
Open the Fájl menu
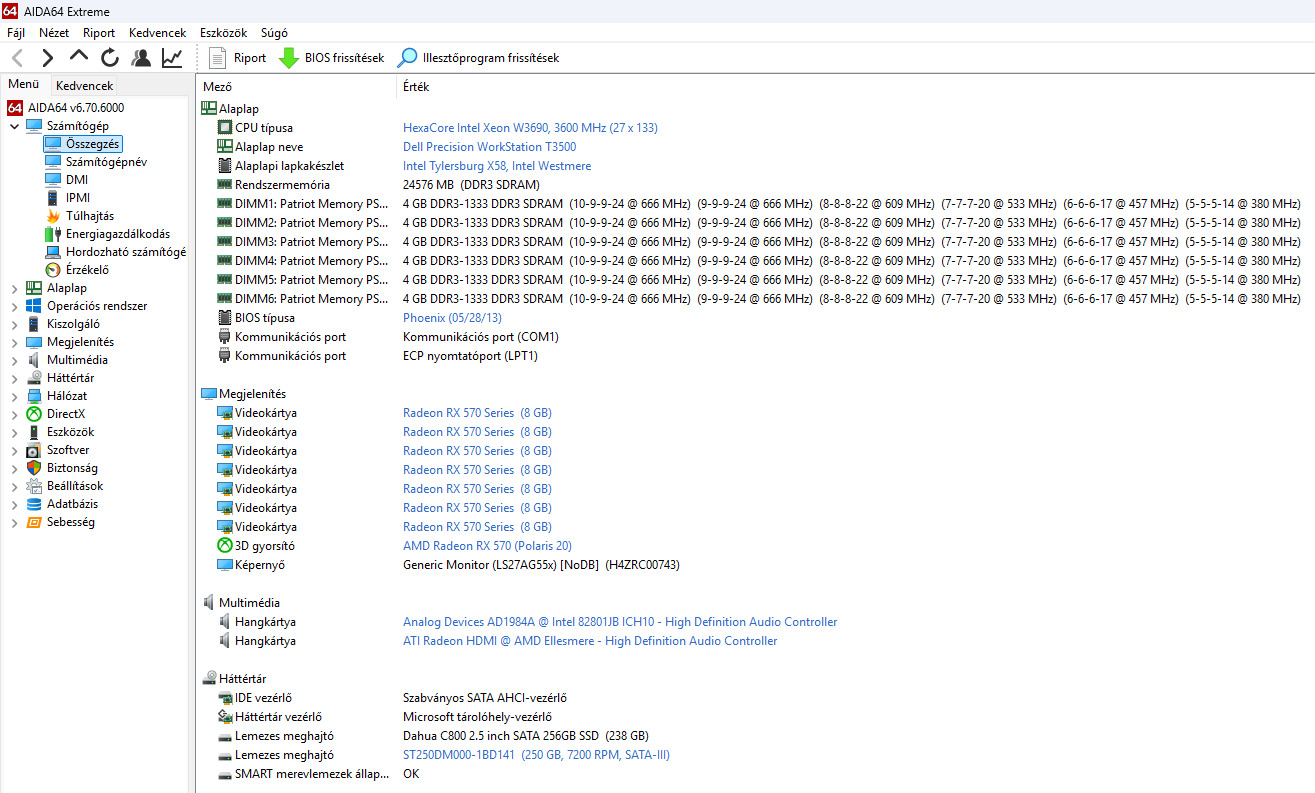point(16,32)
